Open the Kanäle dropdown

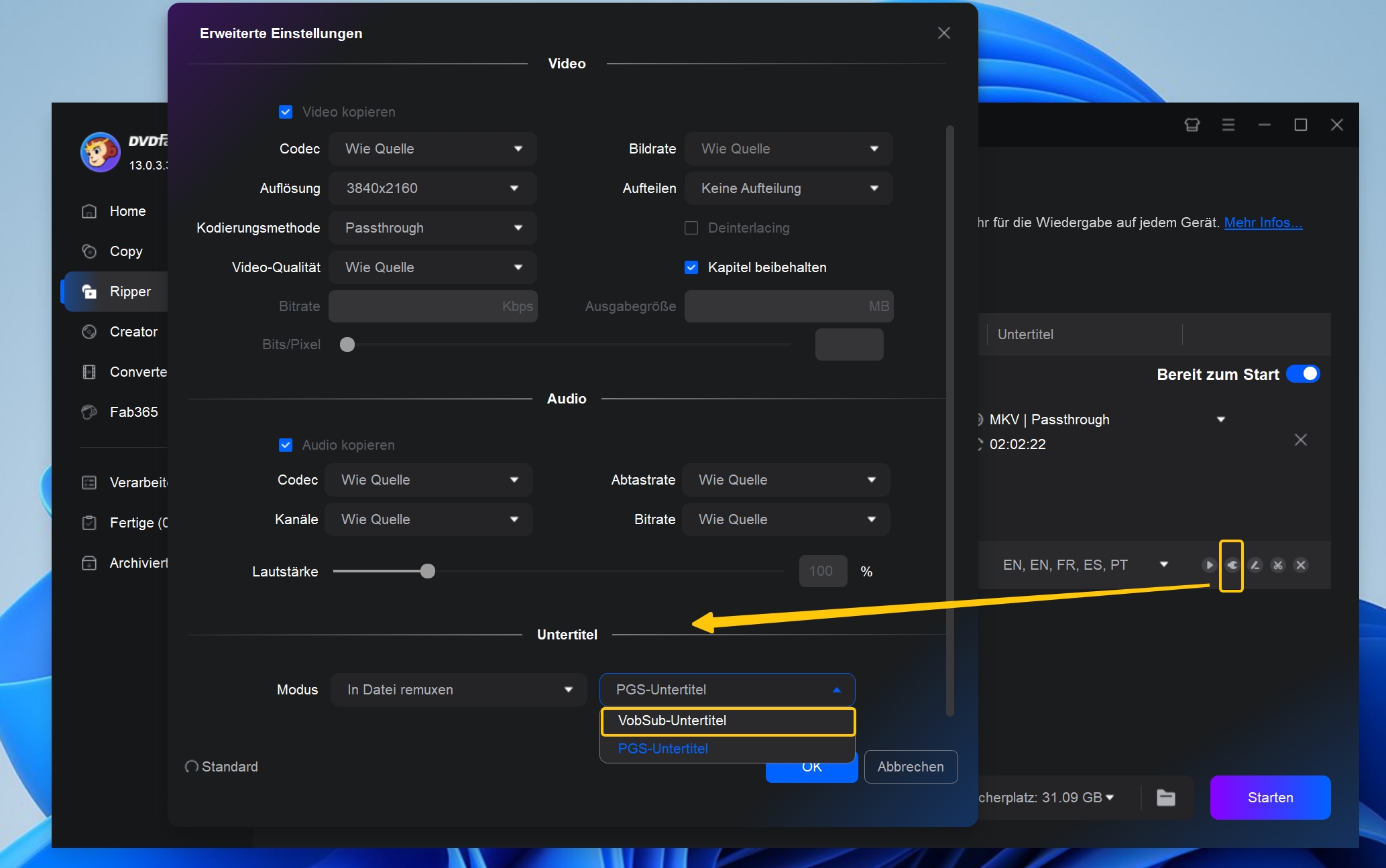click(428, 519)
